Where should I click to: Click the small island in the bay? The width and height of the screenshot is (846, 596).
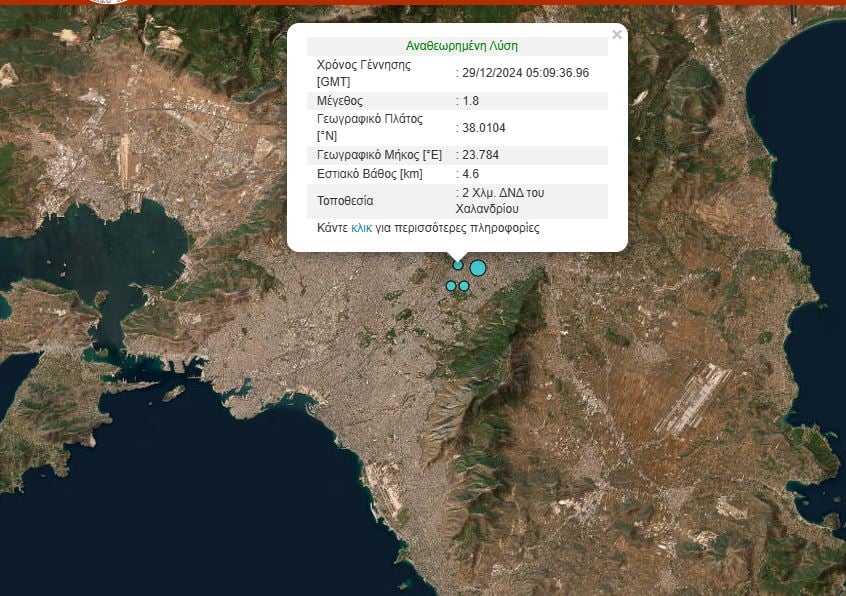(x=174, y=392)
